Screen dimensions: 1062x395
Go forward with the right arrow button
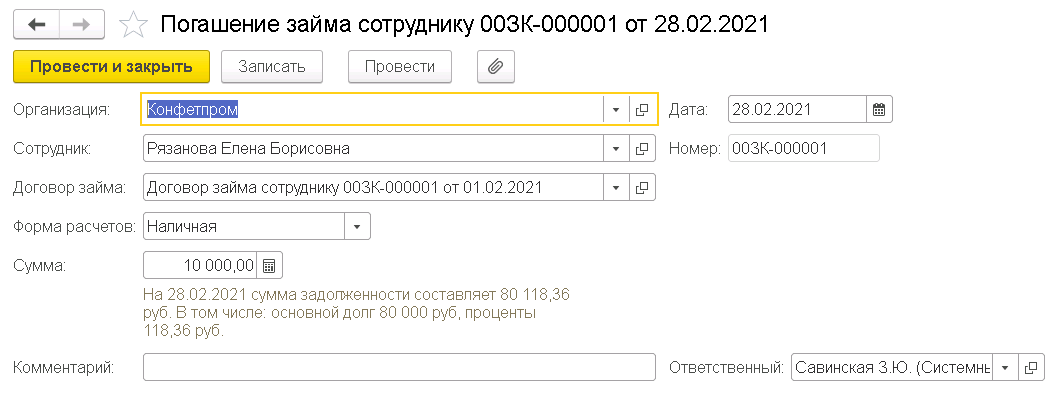tap(82, 24)
